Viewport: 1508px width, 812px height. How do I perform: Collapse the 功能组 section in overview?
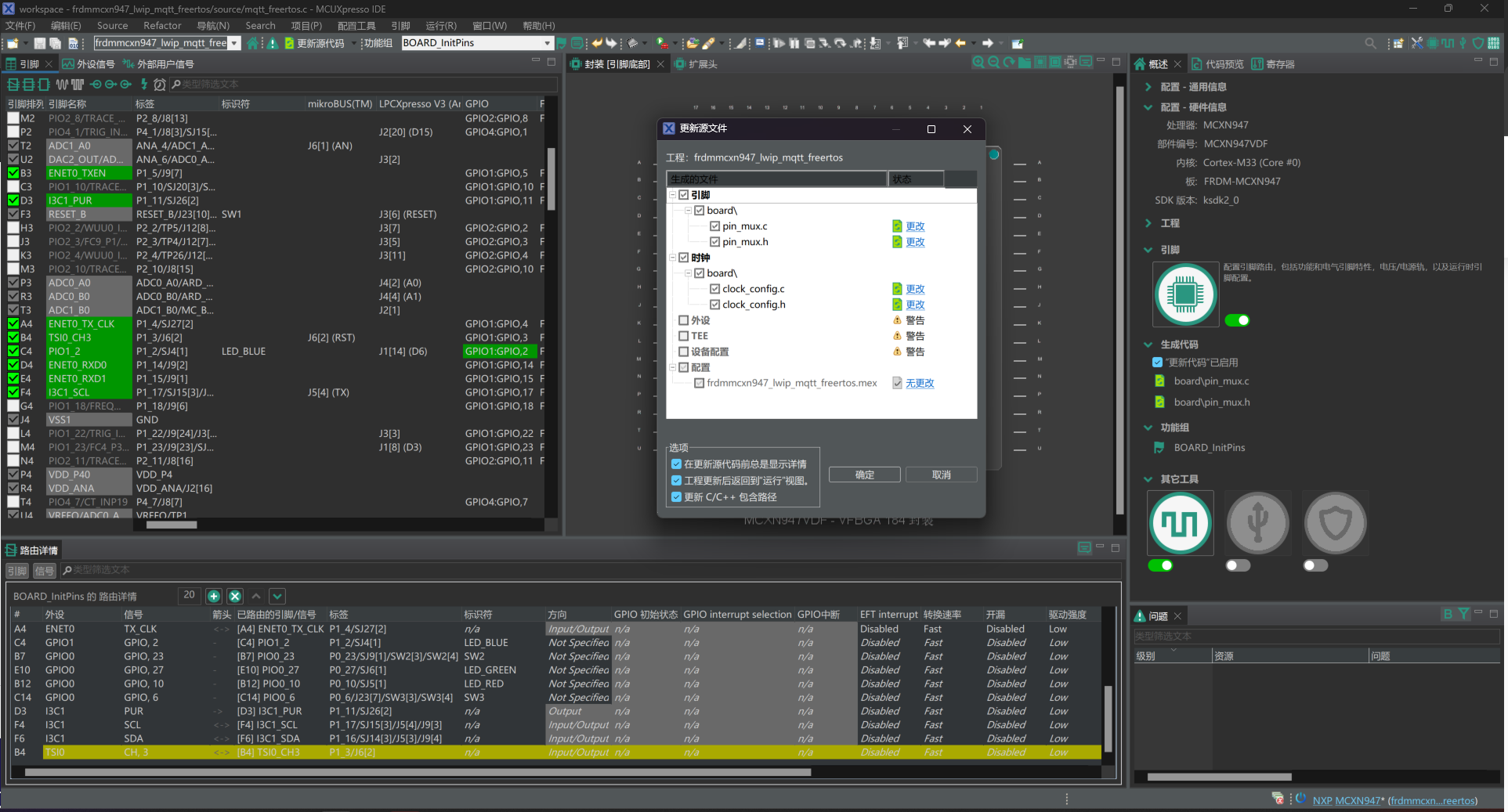[1148, 428]
